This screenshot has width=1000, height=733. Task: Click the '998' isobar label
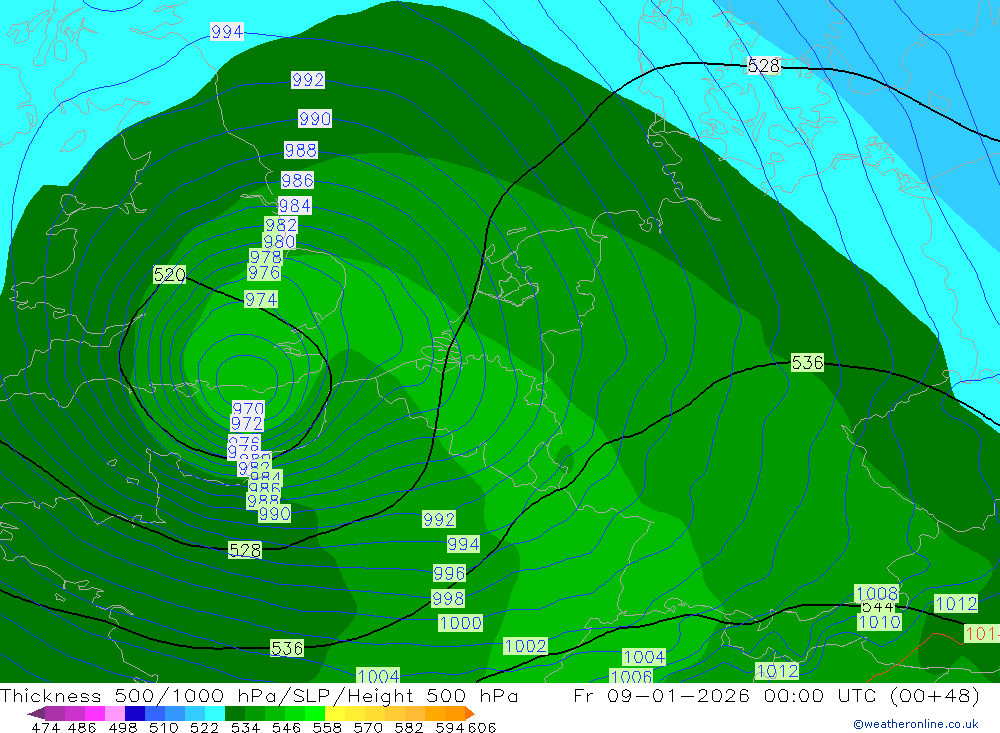click(x=448, y=598)
